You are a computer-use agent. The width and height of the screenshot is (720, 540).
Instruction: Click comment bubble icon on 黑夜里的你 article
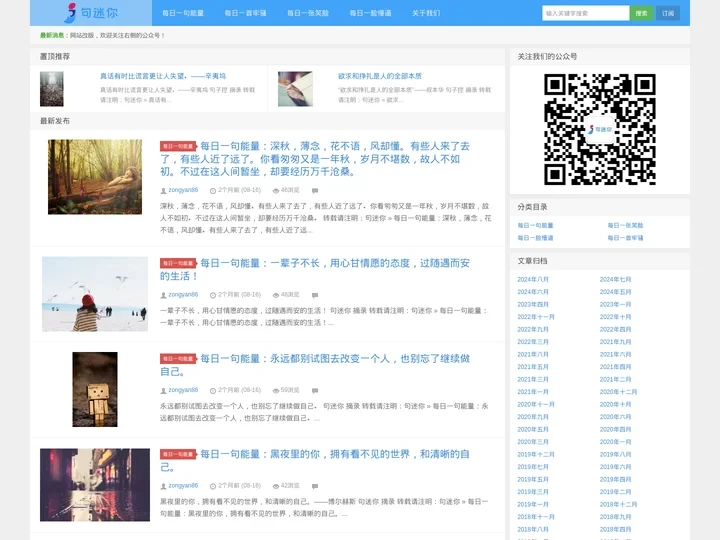315,486
